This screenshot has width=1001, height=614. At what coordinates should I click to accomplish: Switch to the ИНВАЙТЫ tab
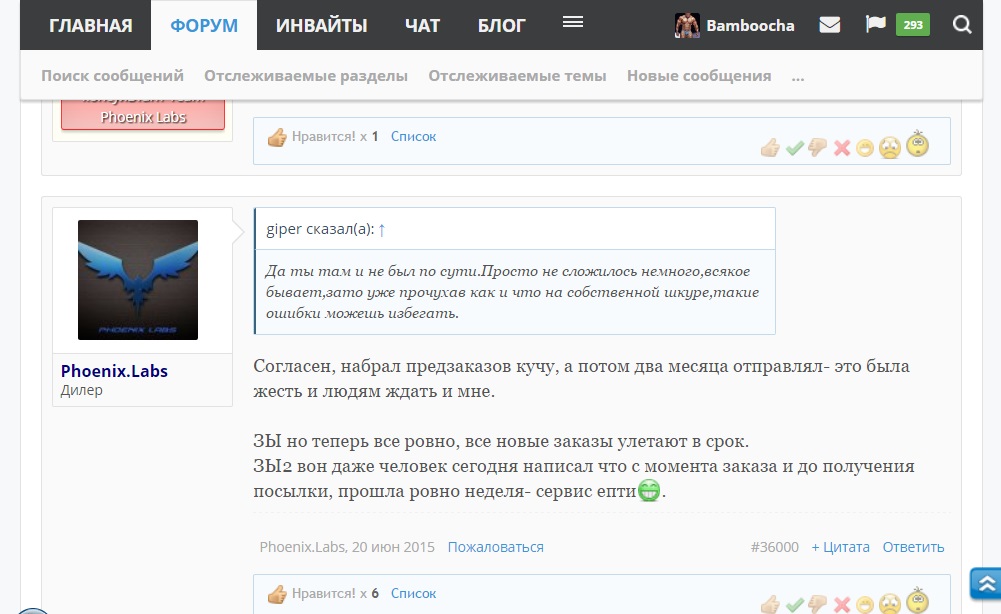(x=321, y=25)
